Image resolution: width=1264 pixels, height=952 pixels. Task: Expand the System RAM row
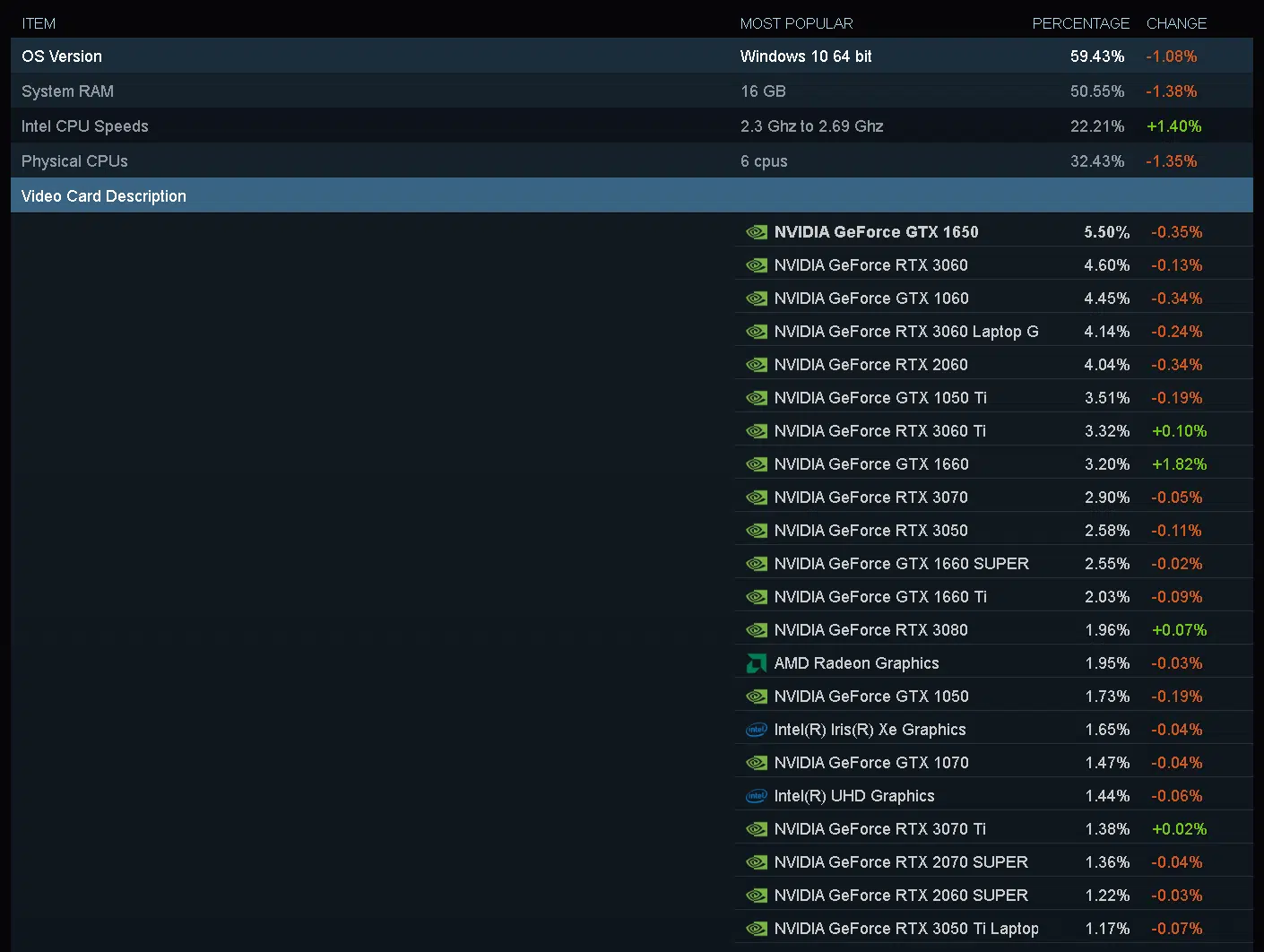(x=632, y=91)
